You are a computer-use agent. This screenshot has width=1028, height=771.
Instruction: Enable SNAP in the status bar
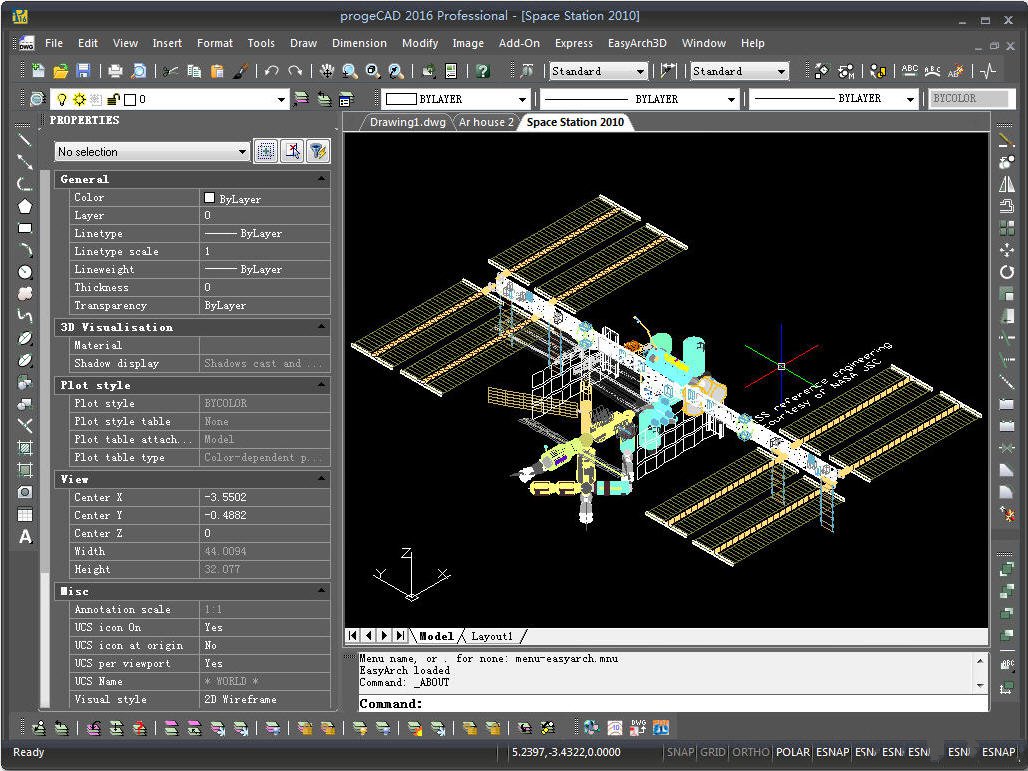(x=679, y=752)
